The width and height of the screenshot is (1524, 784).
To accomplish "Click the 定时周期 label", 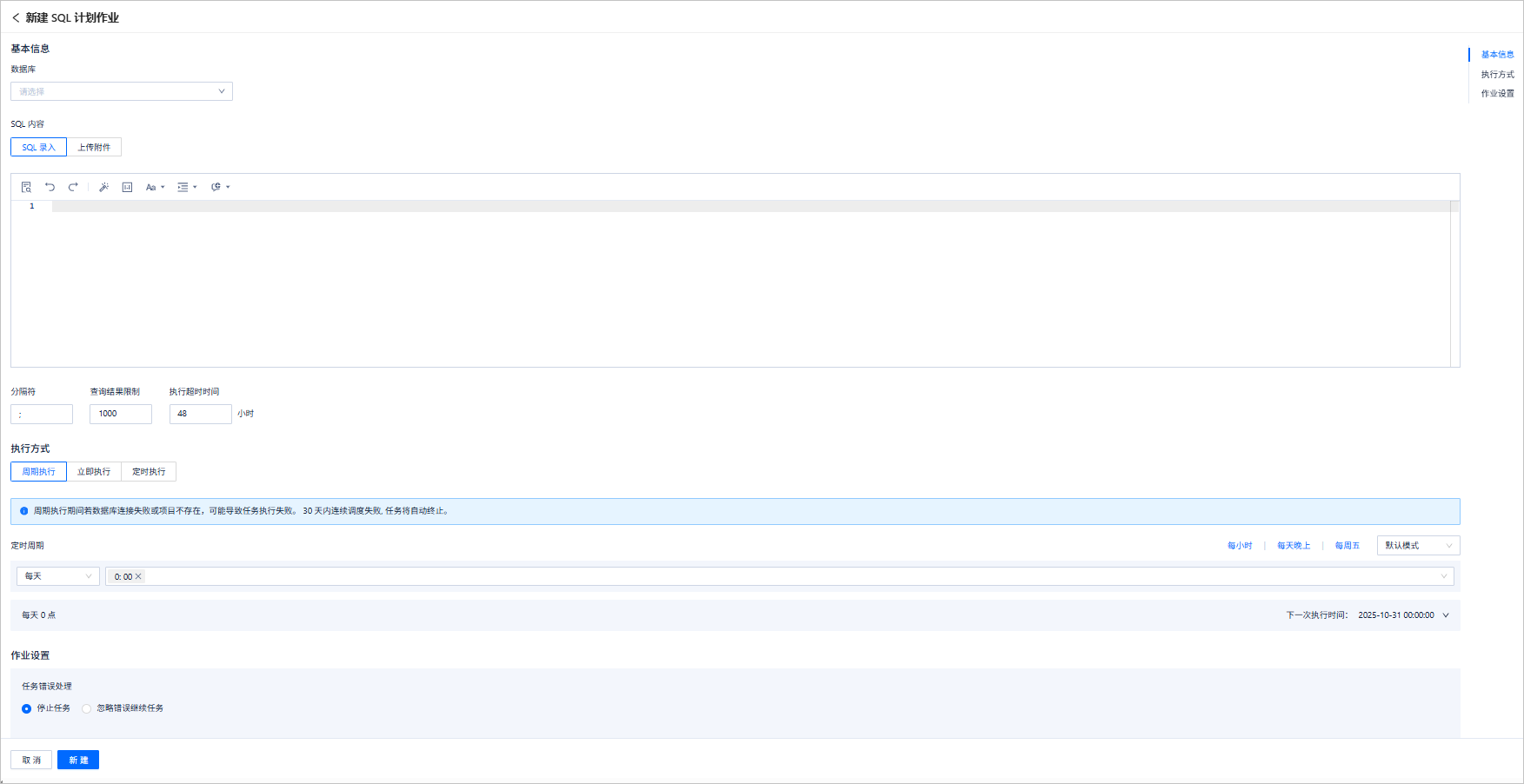I will point(27,546).
